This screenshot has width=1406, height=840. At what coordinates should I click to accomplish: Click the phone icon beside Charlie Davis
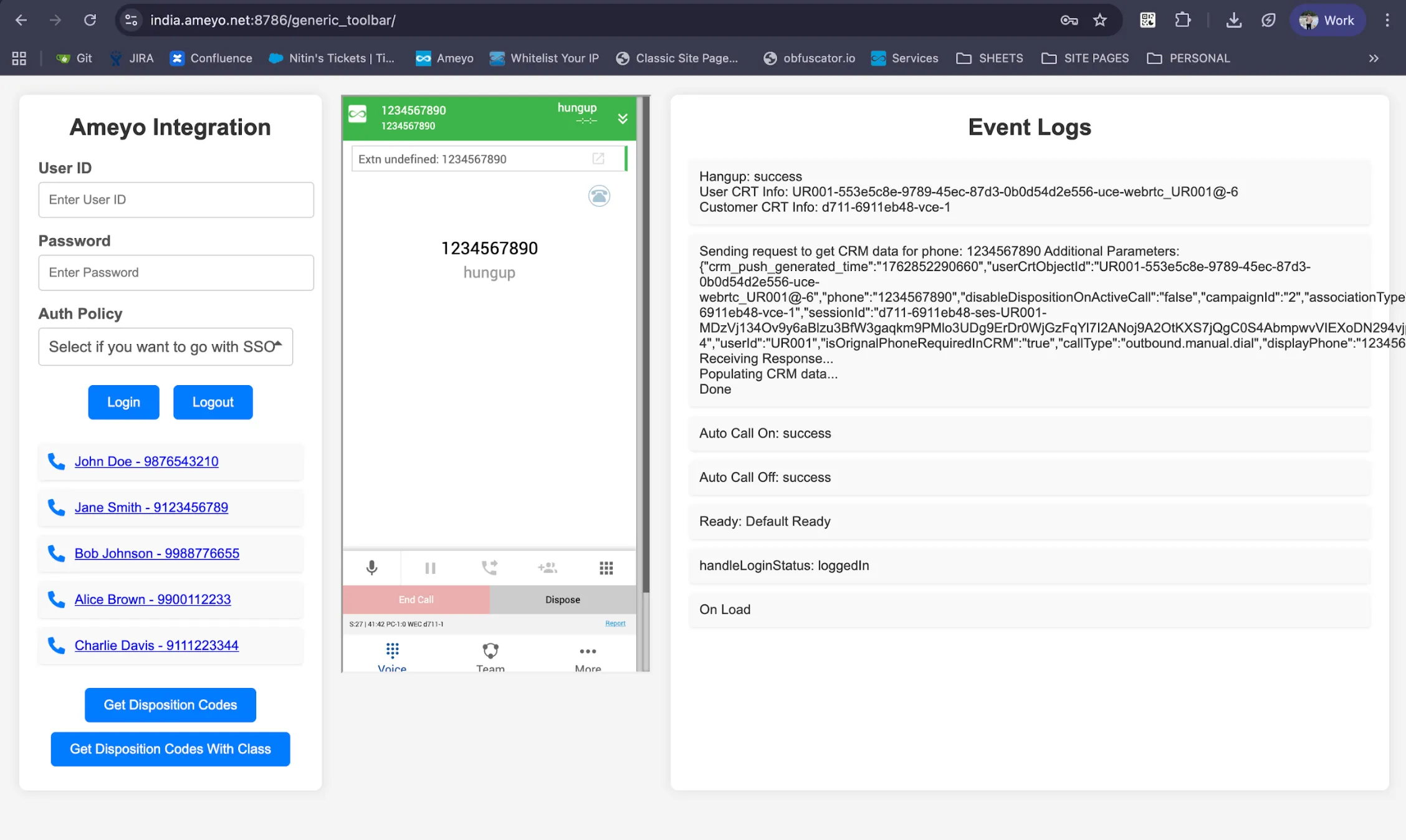tap(56, 646)
